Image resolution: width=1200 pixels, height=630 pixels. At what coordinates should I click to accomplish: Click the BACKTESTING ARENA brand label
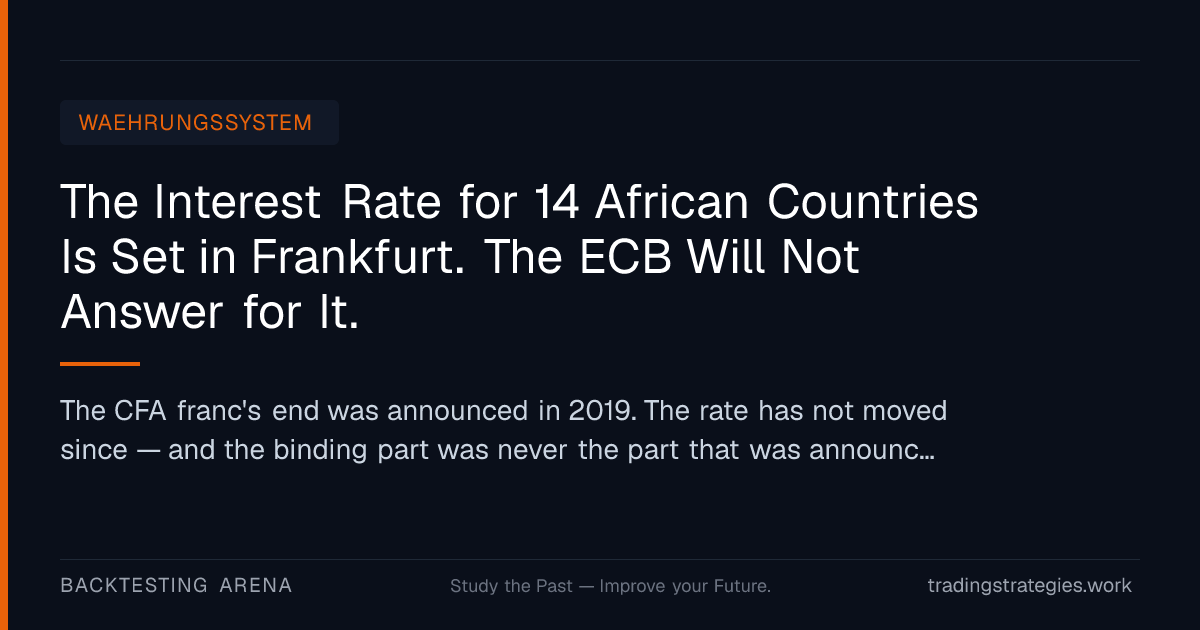point(176,586)
